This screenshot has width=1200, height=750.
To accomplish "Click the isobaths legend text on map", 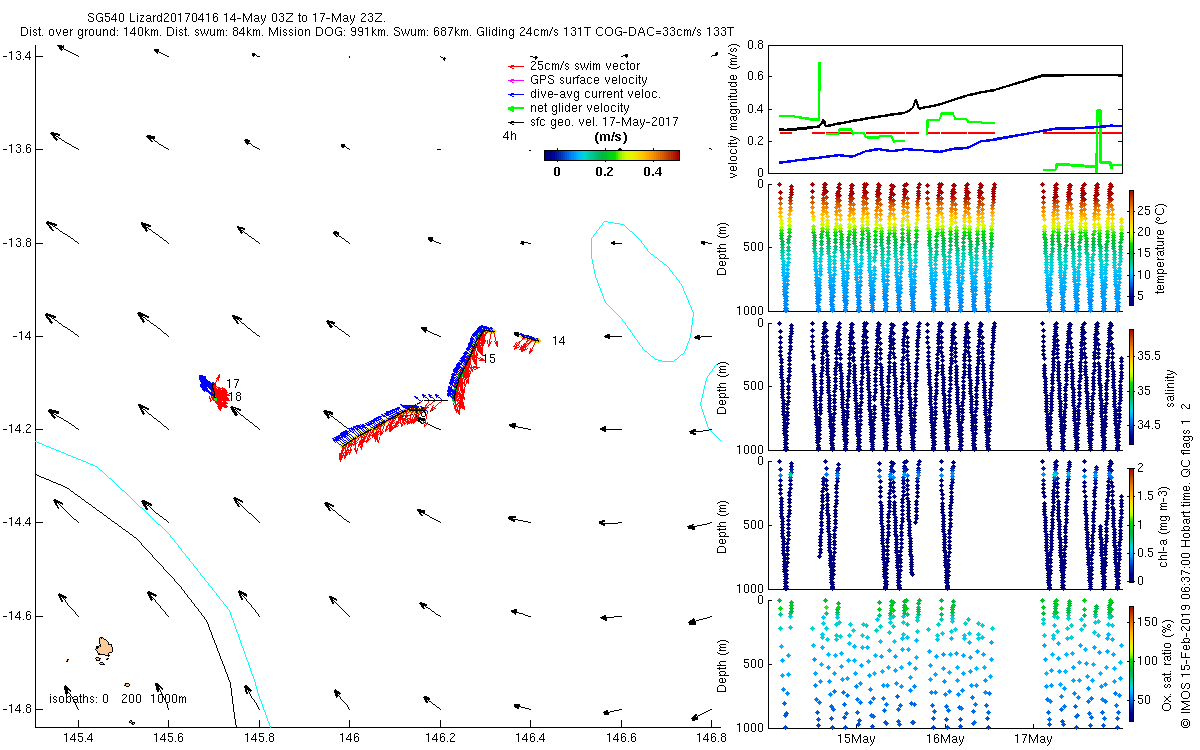I will click(118, 699).
